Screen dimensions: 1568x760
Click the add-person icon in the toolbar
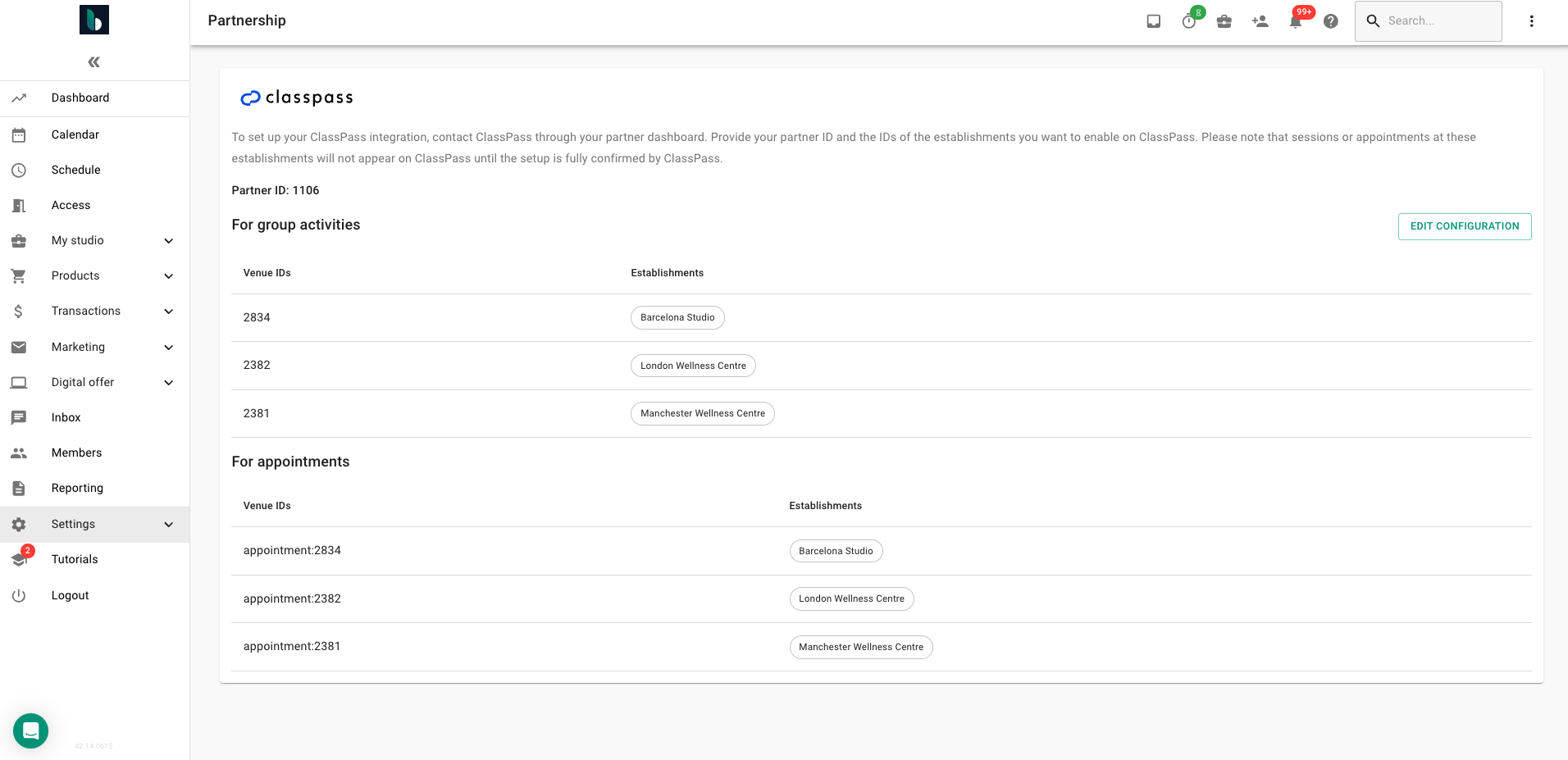[1260, 21]
